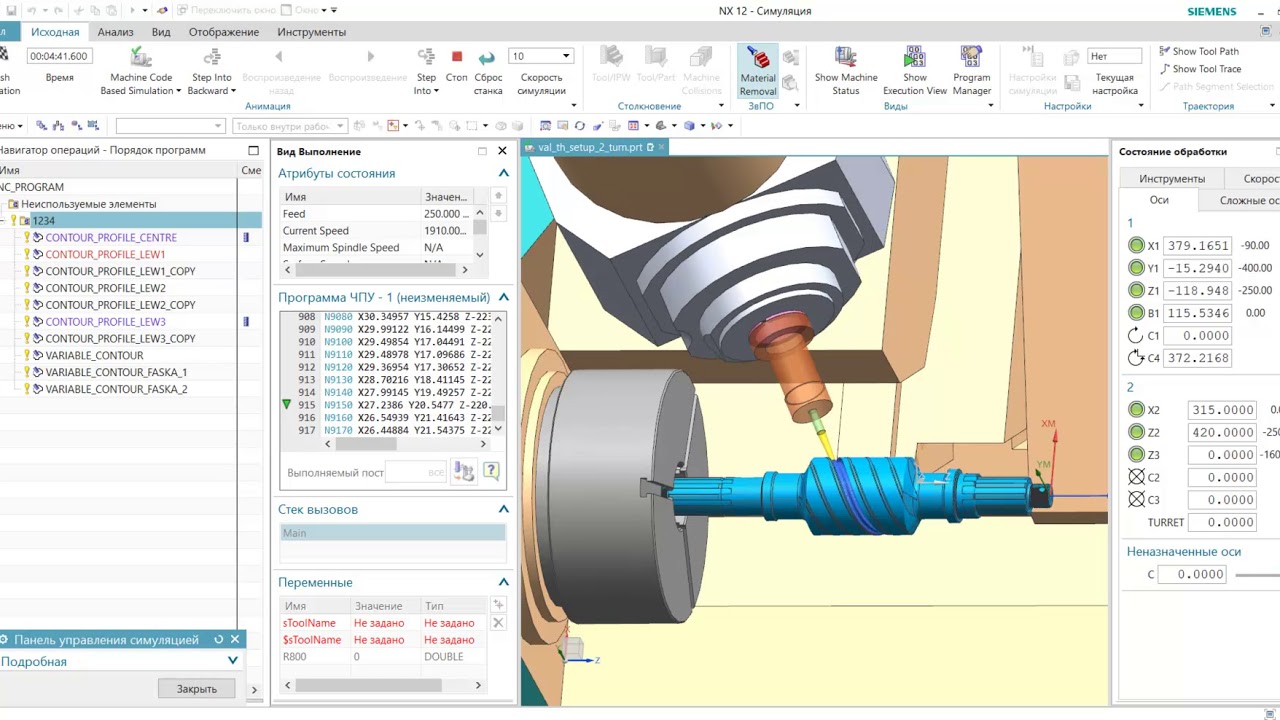The height and width of the screenshot is (720, 1280).
Task: Expand the Подробная section chevron
Action: pos(233,661)
